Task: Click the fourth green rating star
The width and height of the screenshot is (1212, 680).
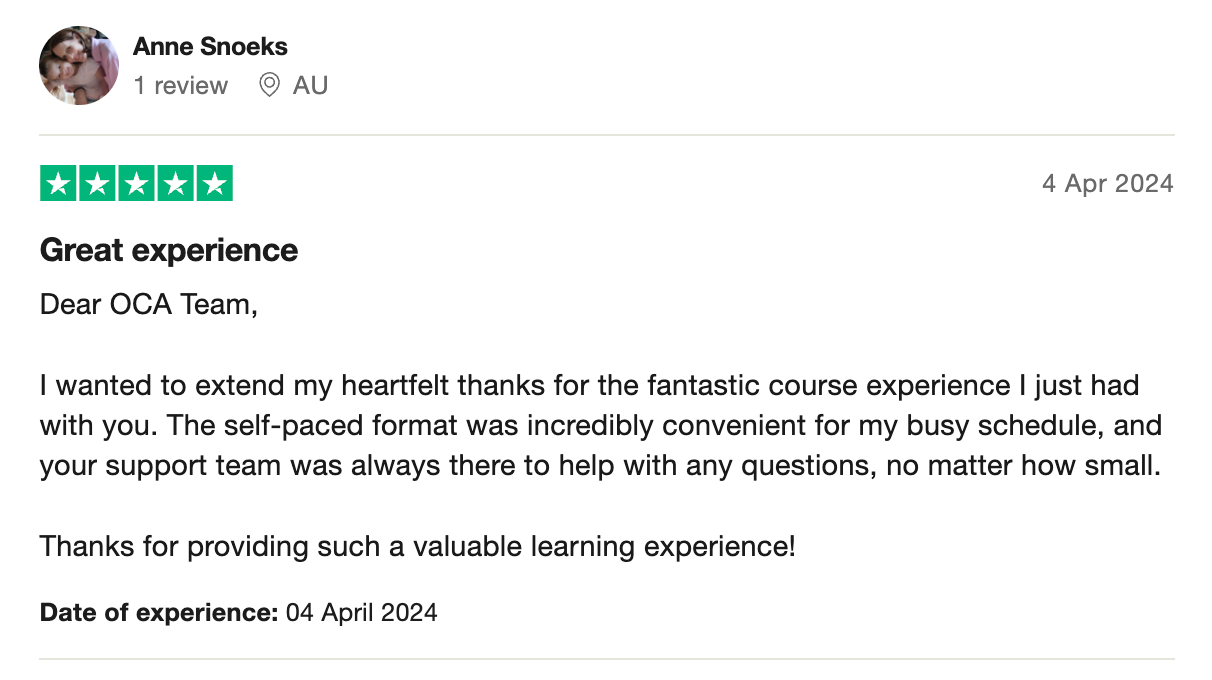Action: [x=175, y=184]
